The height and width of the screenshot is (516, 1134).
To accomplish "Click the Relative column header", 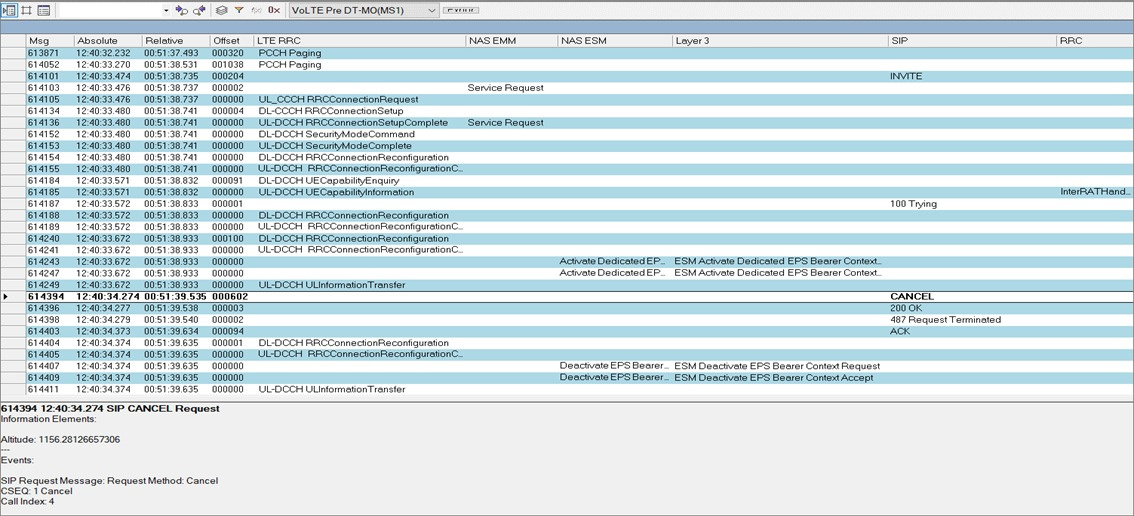I will pyautogui.click(x=175, y=41).
